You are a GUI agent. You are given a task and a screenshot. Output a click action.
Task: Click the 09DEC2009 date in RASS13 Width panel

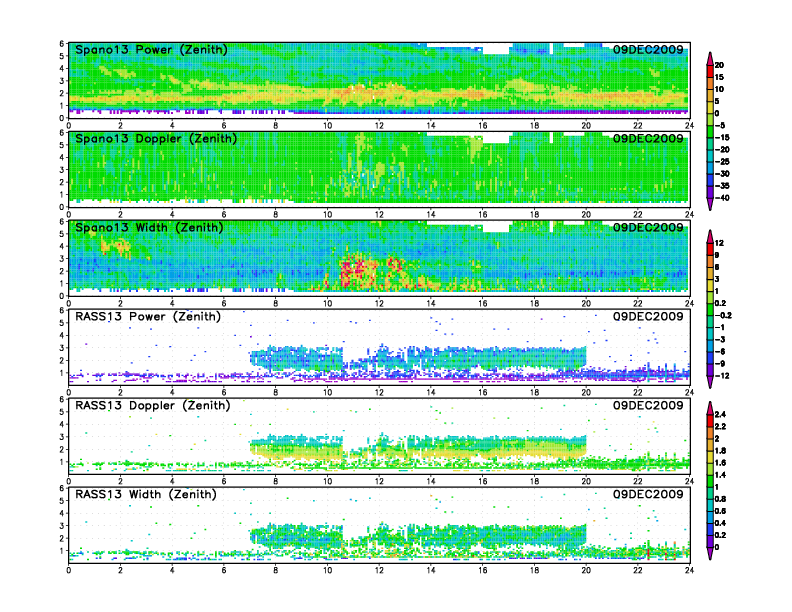(648, 494)
